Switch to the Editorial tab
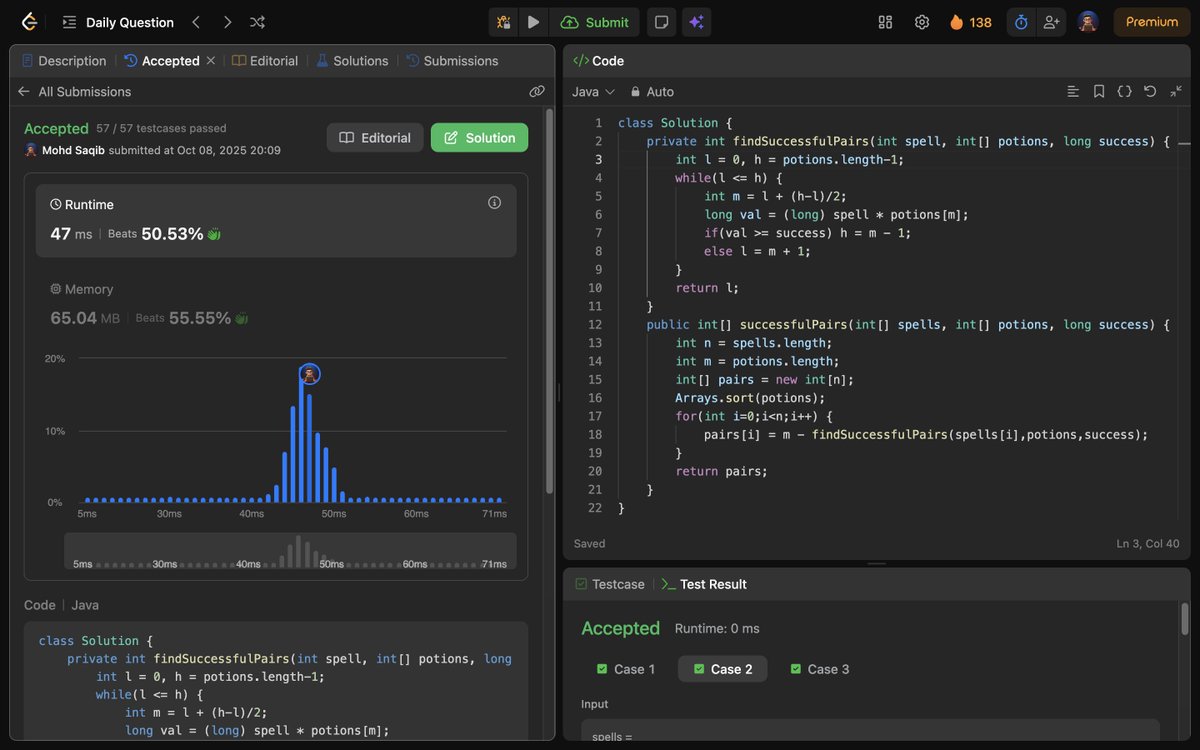This screenshot has width=1200, height=750. click(265, 61)
